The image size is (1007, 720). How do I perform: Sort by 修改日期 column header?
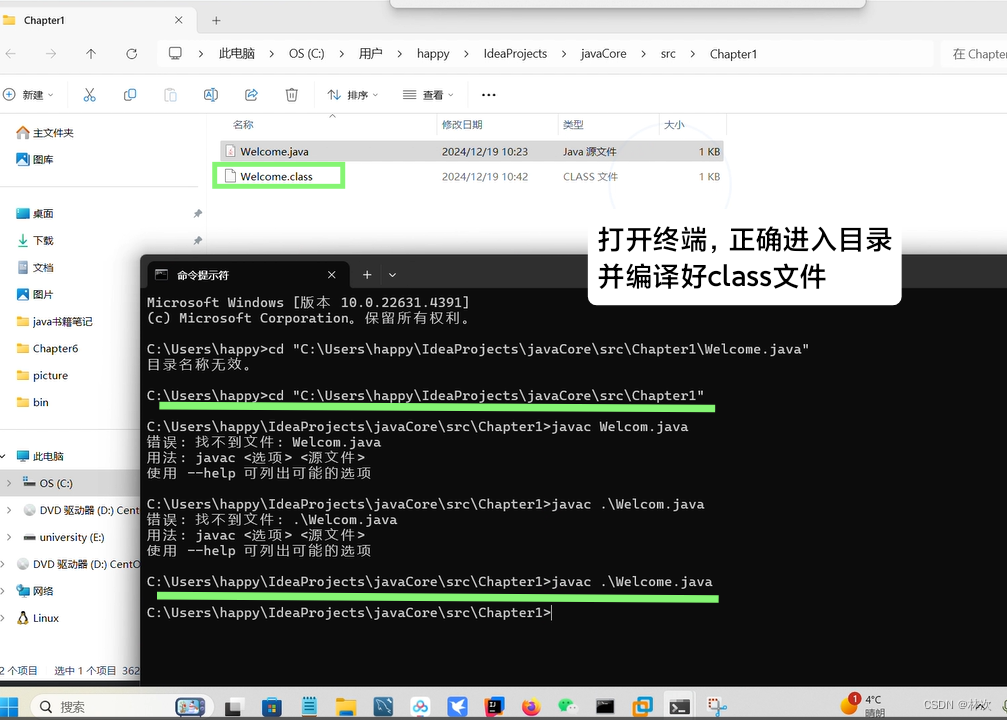point(462,125)
